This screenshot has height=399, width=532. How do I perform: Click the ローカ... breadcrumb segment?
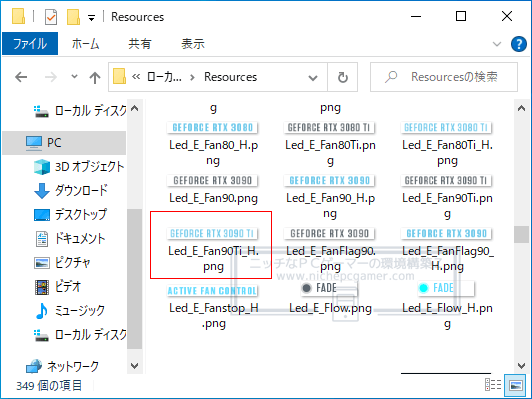point(164,77)
